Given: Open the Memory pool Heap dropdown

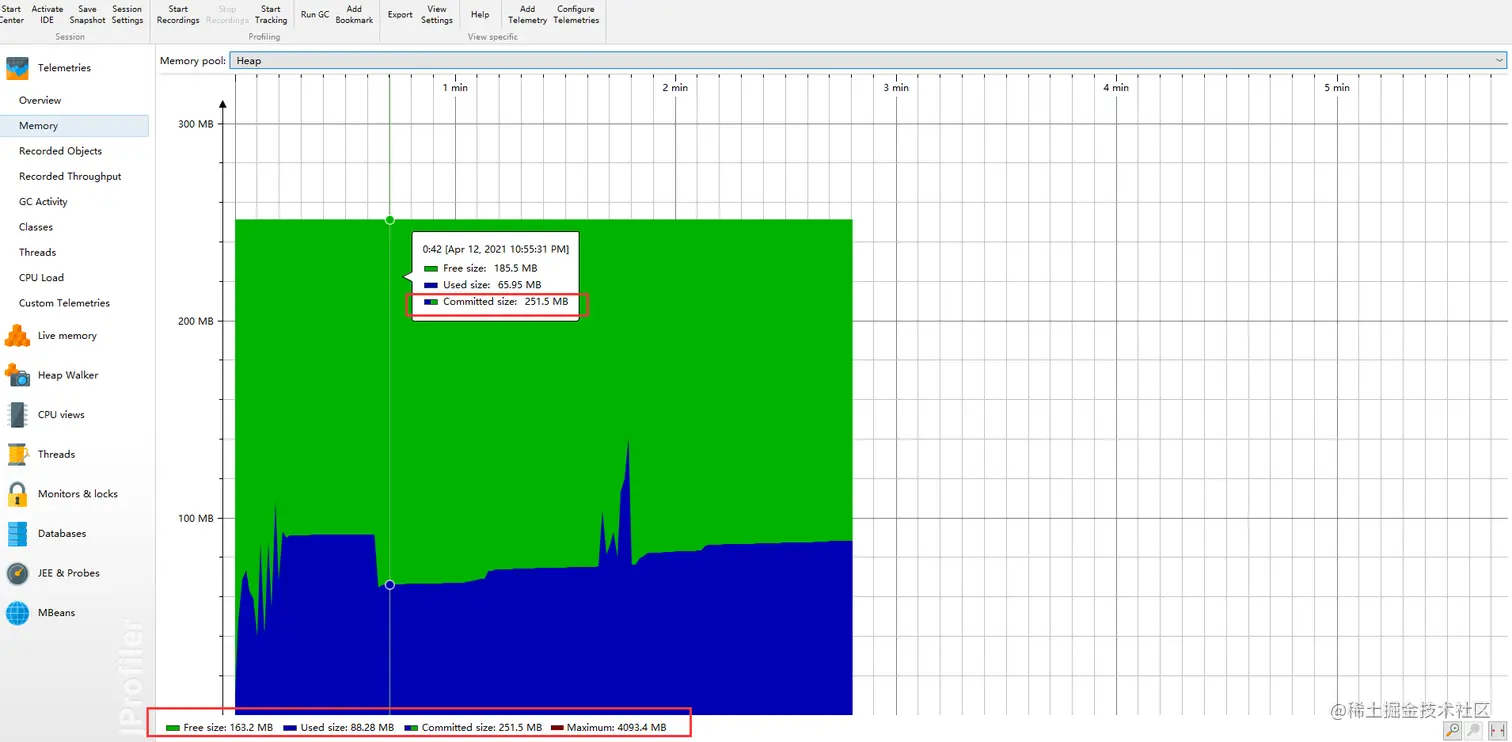Looking at the screenshot, I should click(868, 61).
